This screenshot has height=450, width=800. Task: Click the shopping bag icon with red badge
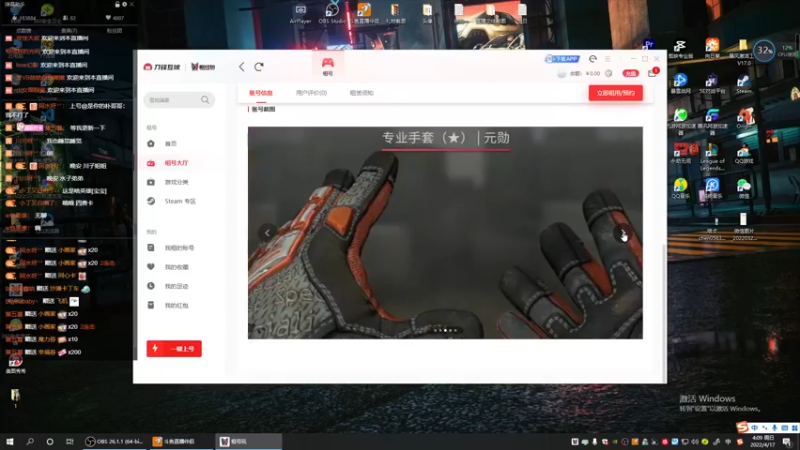(x=653, y=72)
